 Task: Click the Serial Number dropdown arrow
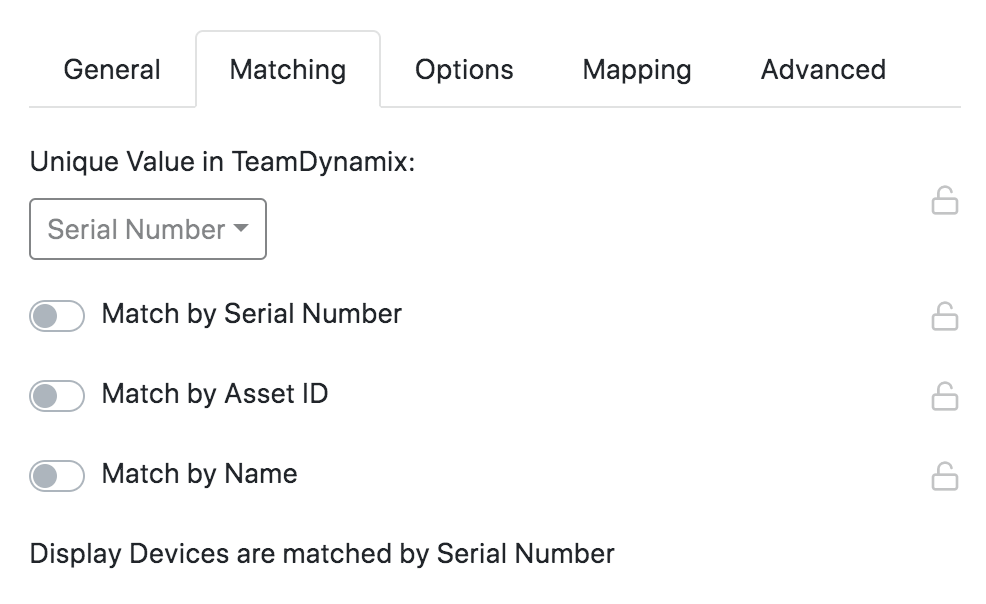coord(240,229)
